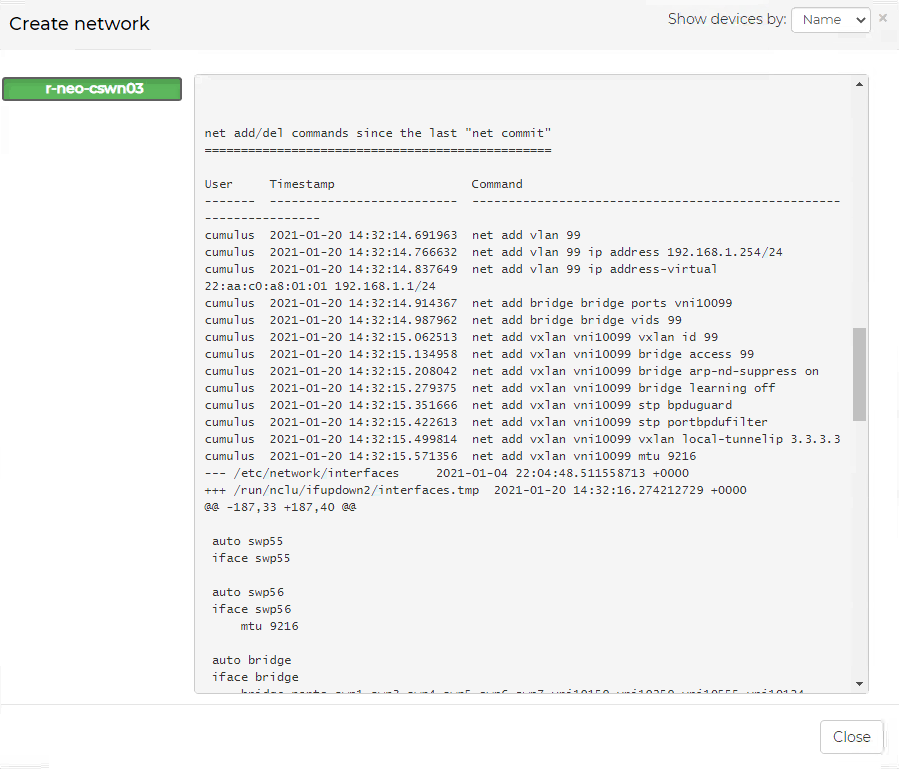Close the dialog with the top-right X icon

pos(883,18)
